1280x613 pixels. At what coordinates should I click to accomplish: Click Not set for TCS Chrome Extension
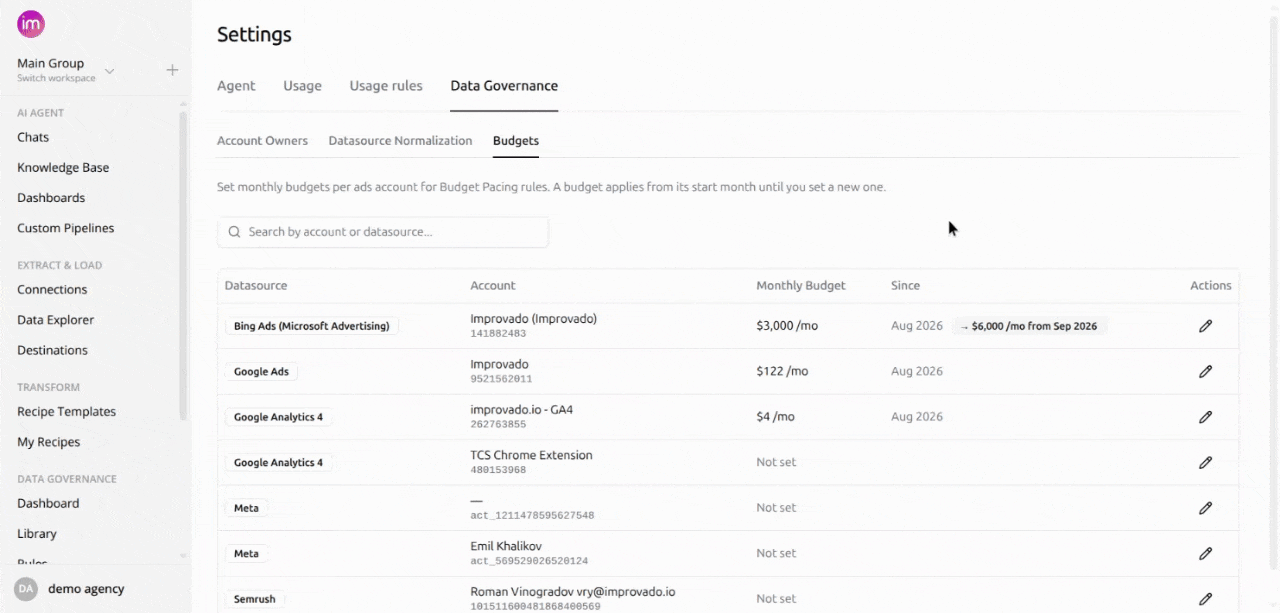pyautogui.click(x=776, y=463)
